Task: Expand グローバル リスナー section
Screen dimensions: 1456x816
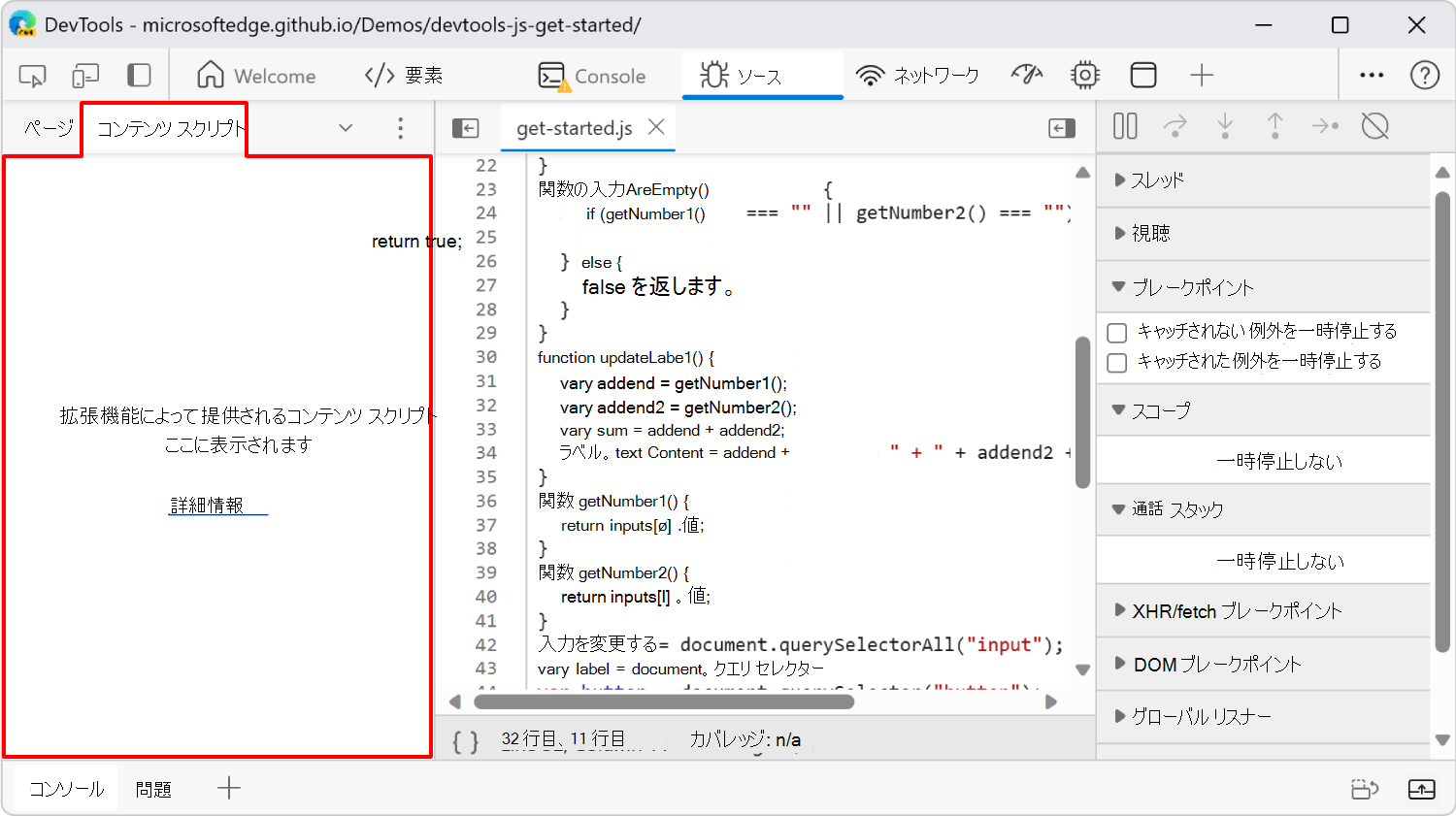Action: click(1264, 717)
